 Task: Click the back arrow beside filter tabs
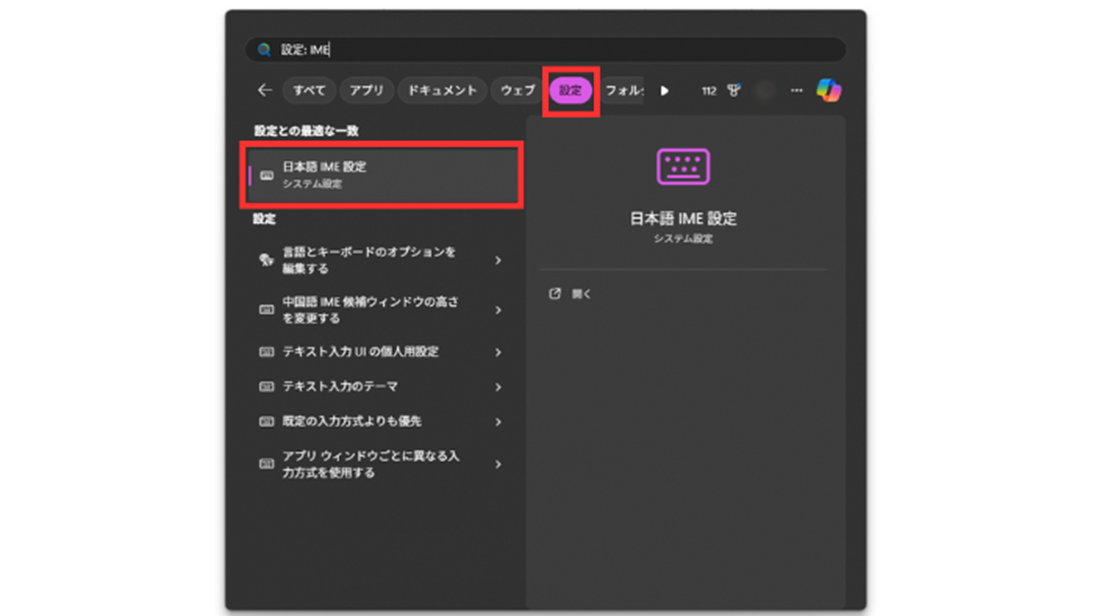pos(264,90)
